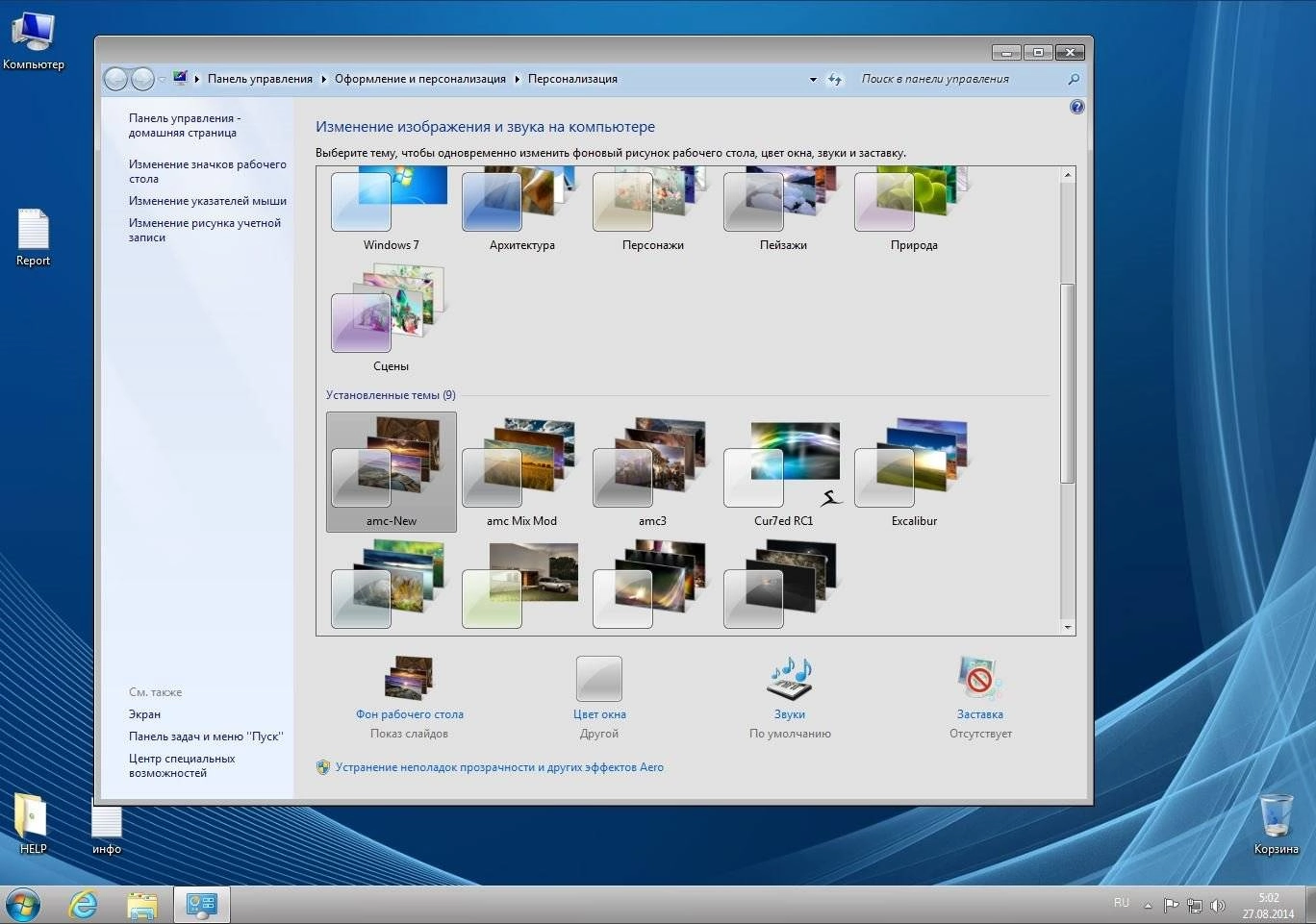The height and width of the screenshot is (924, 1316).
Task: Click the theme list scrollbar thumb
Action: coord(1067,383)
